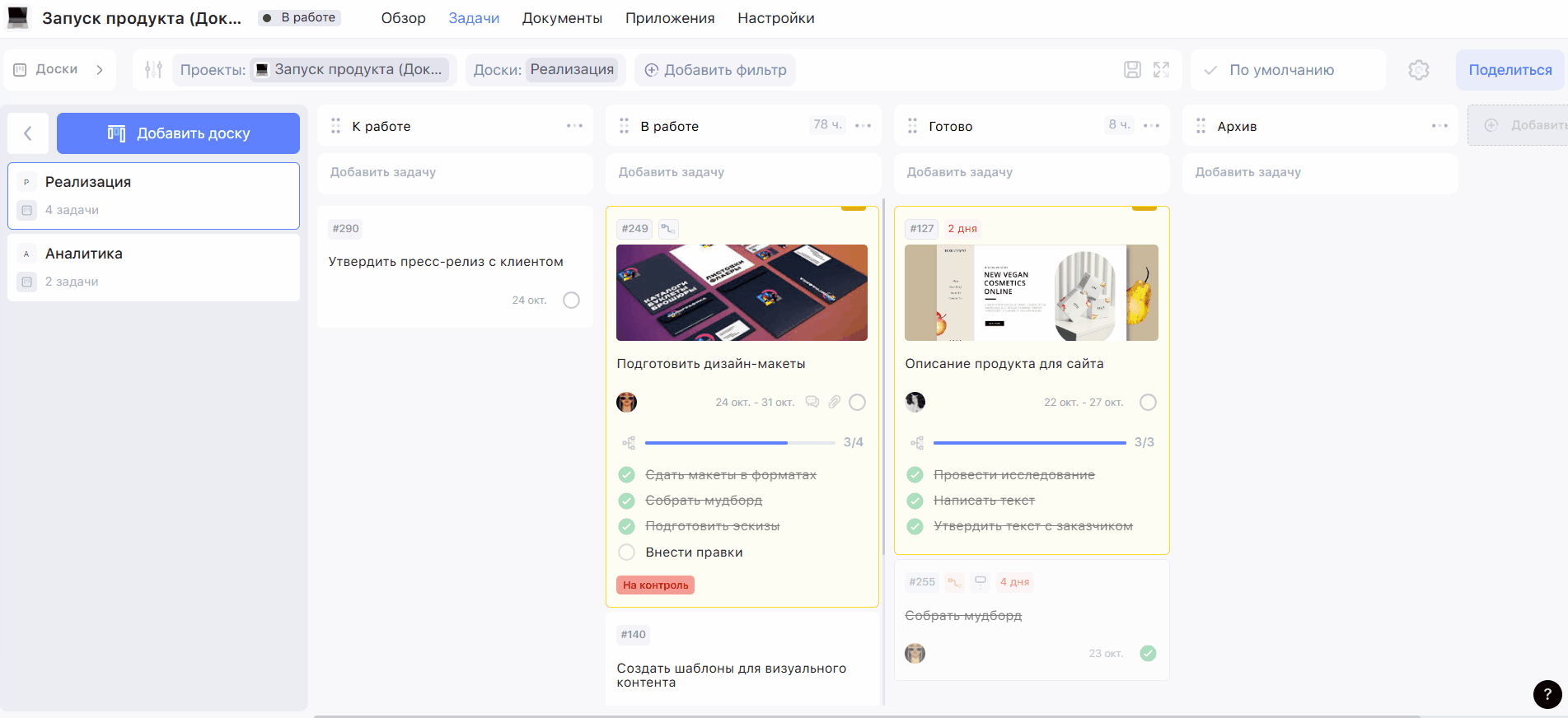Viewport: 1568px width, 718px height.
Task: Click the filter sliders icon
Action: click(x=153, y=70)
